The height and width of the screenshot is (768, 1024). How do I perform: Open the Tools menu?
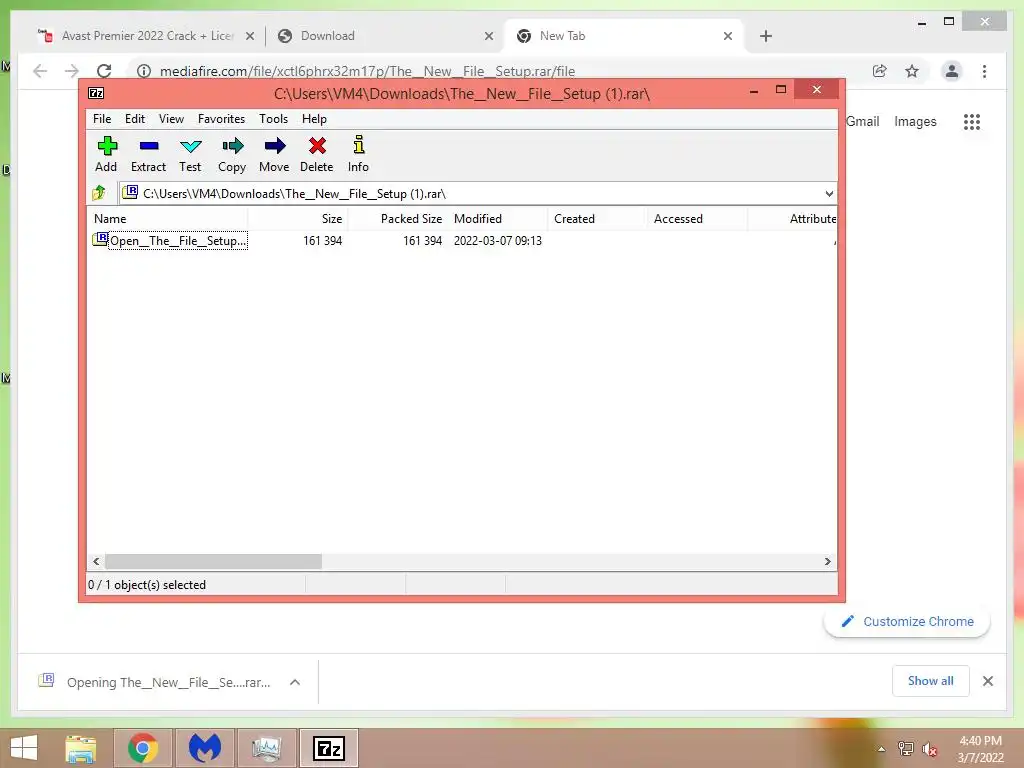point(273,119)
